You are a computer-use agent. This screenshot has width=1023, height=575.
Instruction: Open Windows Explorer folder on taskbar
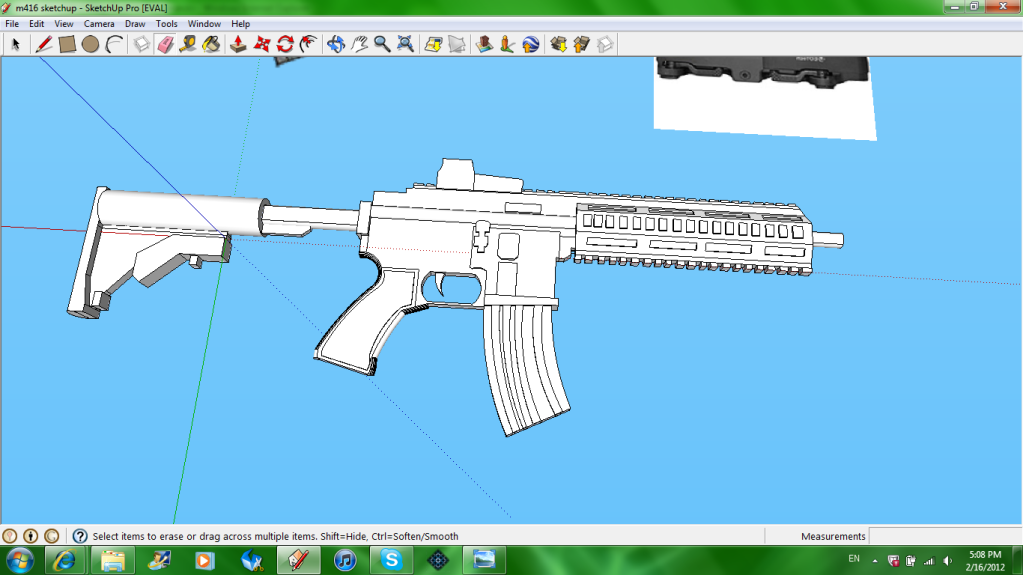(x=112, y=560)
